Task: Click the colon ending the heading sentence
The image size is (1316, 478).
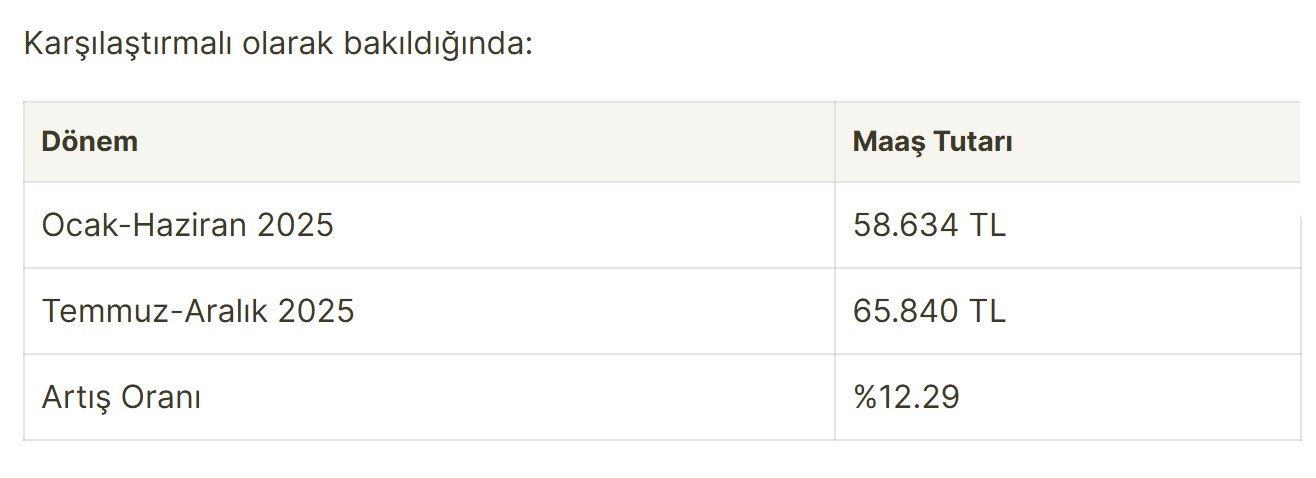Action: point(528,46)
